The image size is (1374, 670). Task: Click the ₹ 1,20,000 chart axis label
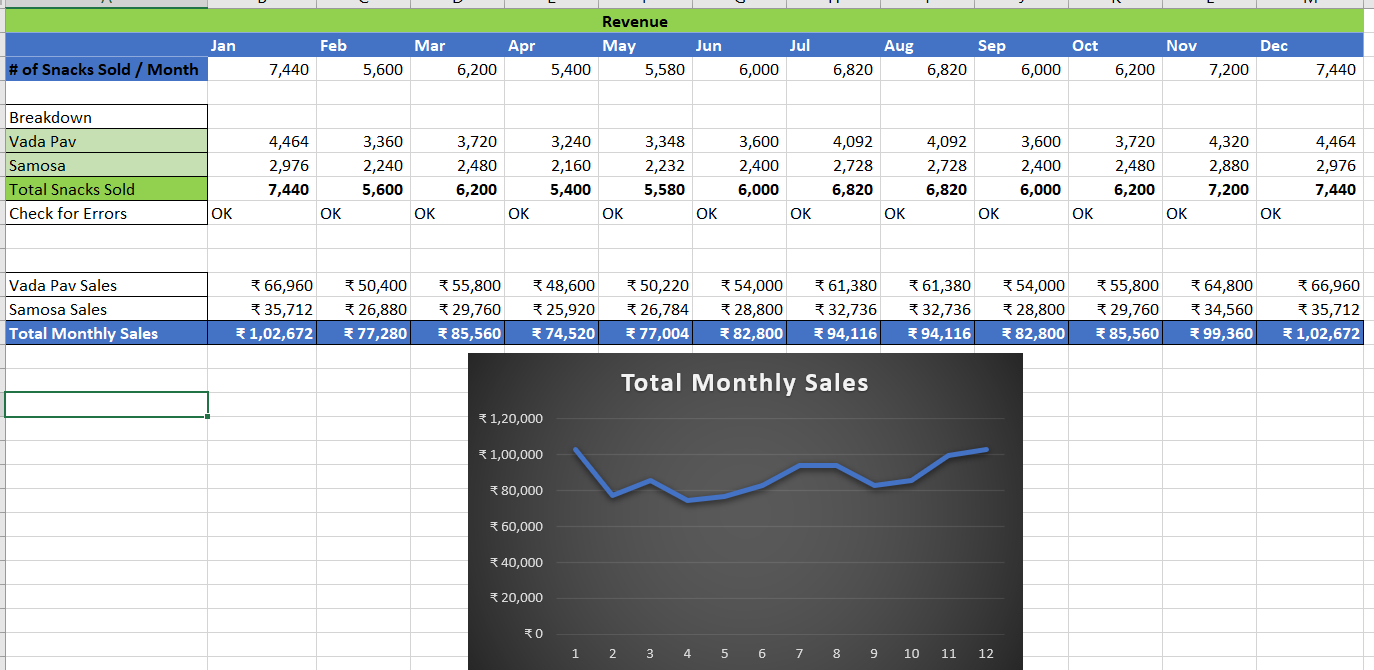(x=511, y=418)
